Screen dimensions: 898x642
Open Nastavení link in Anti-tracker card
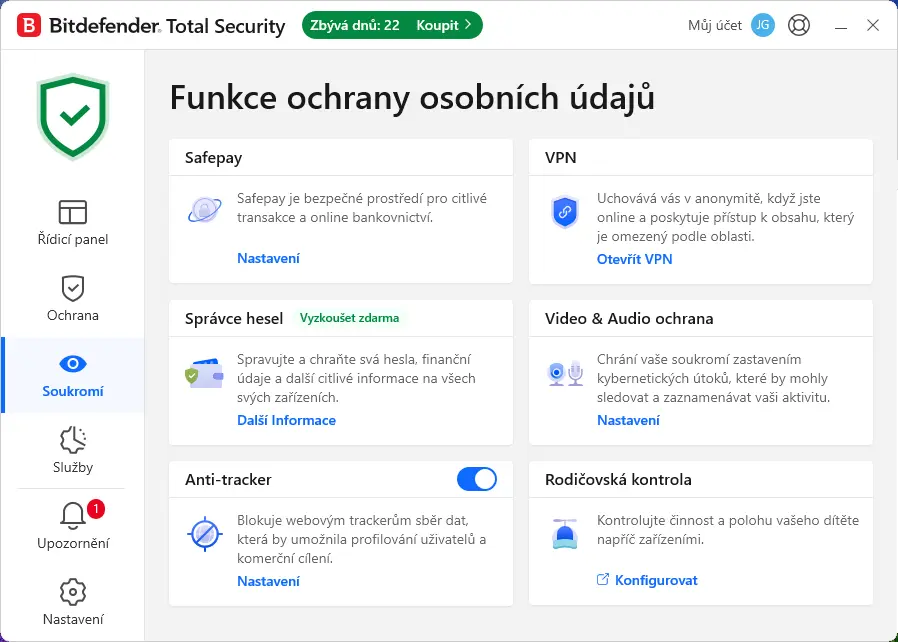[268, 581]
